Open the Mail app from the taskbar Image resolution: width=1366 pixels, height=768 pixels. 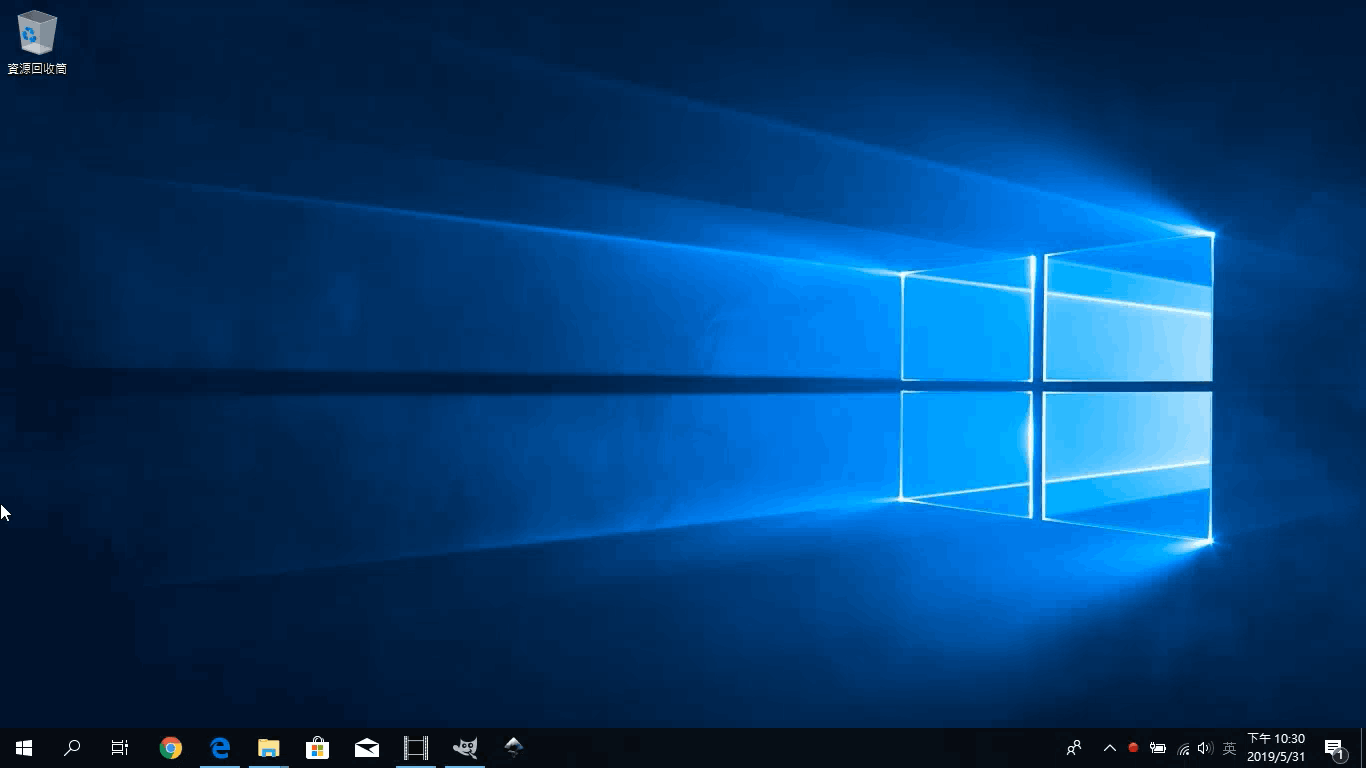tap(367, 748)
